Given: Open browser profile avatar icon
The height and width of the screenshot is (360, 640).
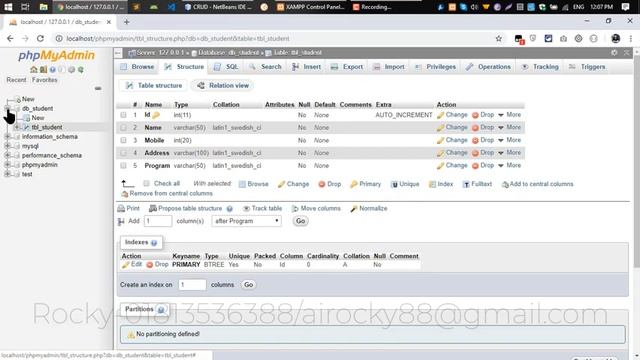Looking at the screenshot, I should click(x=616, y=38).
